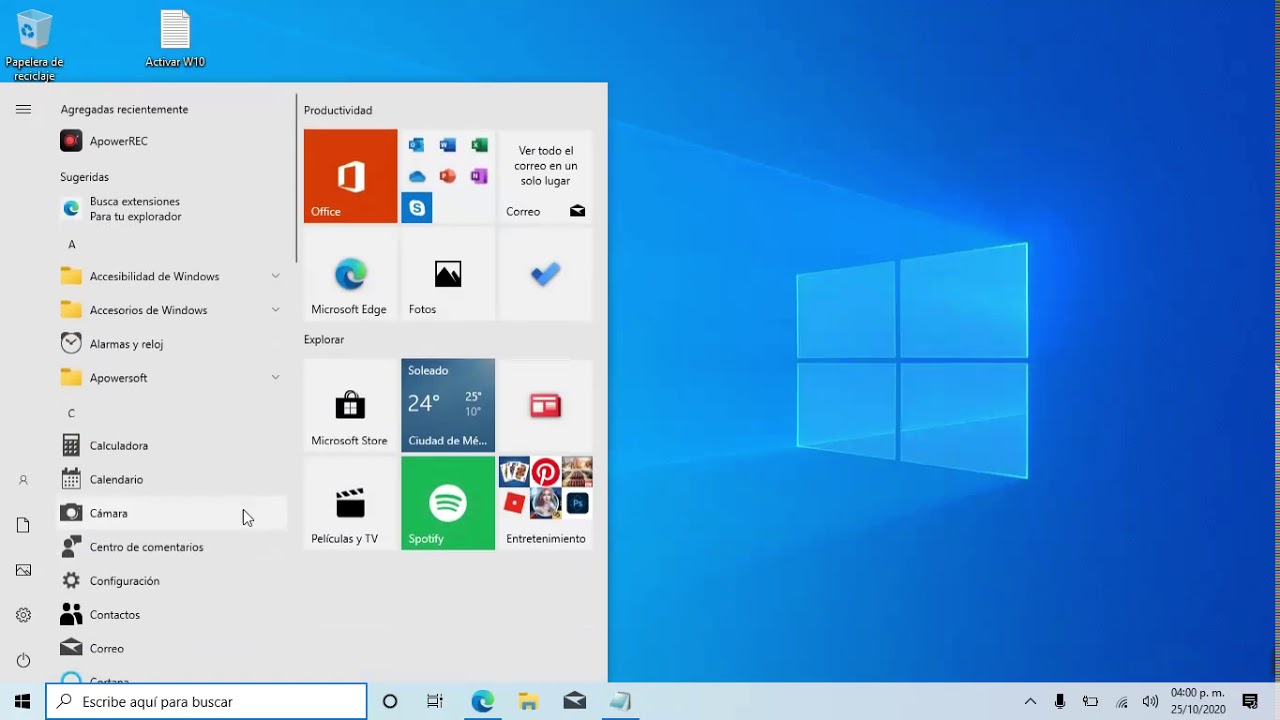Open Calculadora from the app list
This screenshot has height=720, width=1280.
(x=172, y=445)
